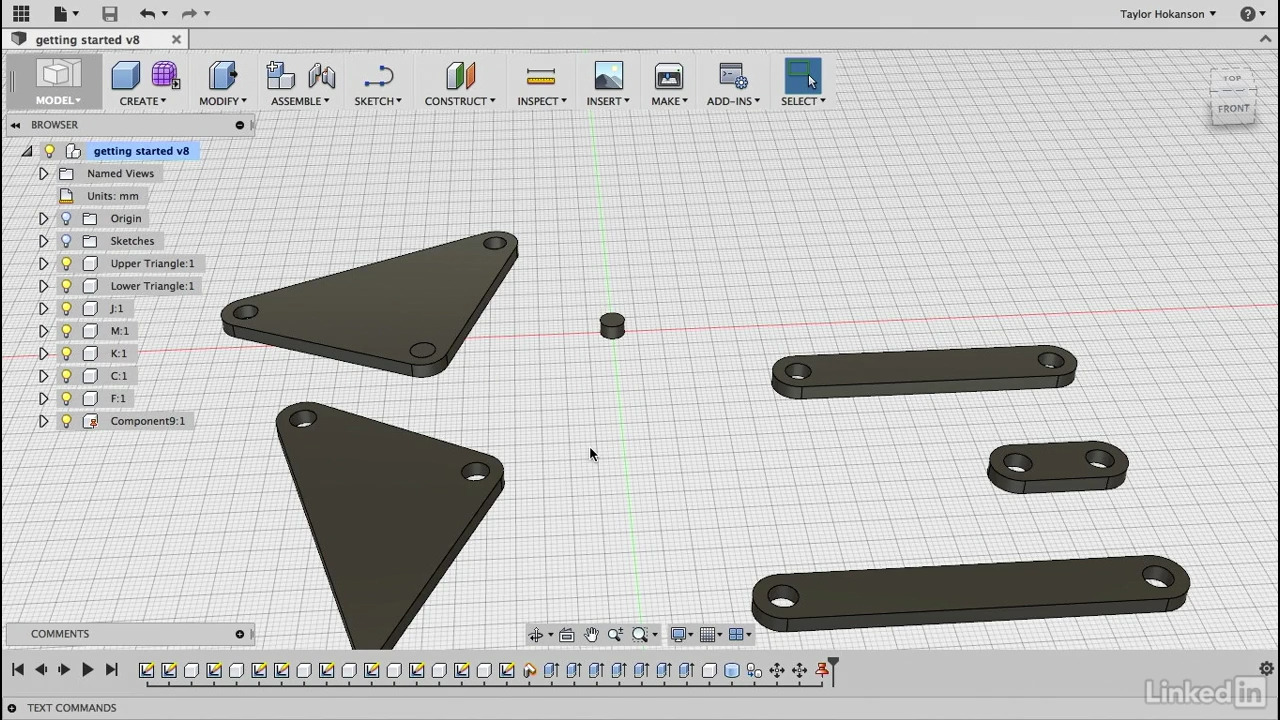Select the Pan hand tool in navigation bar
1280x720 pixels.
(591, 635)
